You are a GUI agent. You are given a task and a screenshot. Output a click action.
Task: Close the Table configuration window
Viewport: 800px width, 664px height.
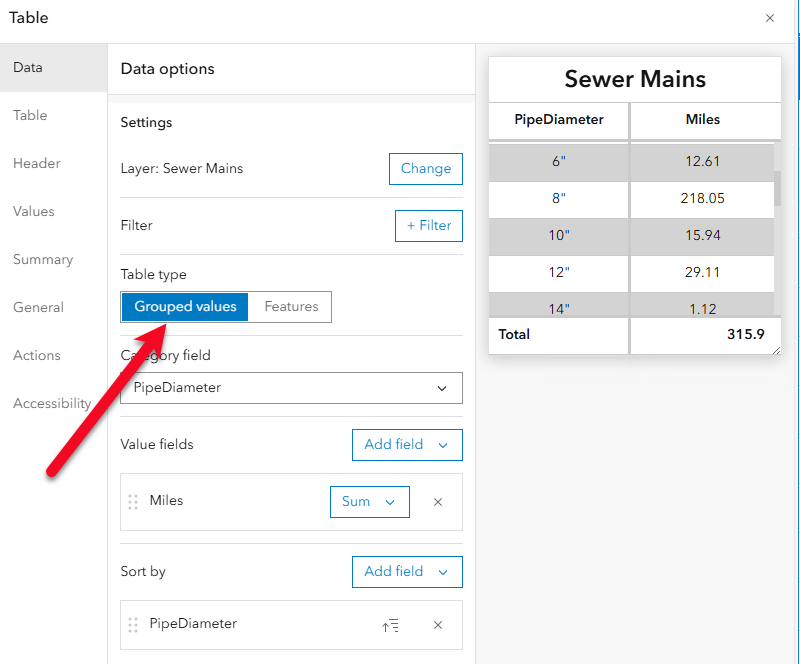coord(769,18)
